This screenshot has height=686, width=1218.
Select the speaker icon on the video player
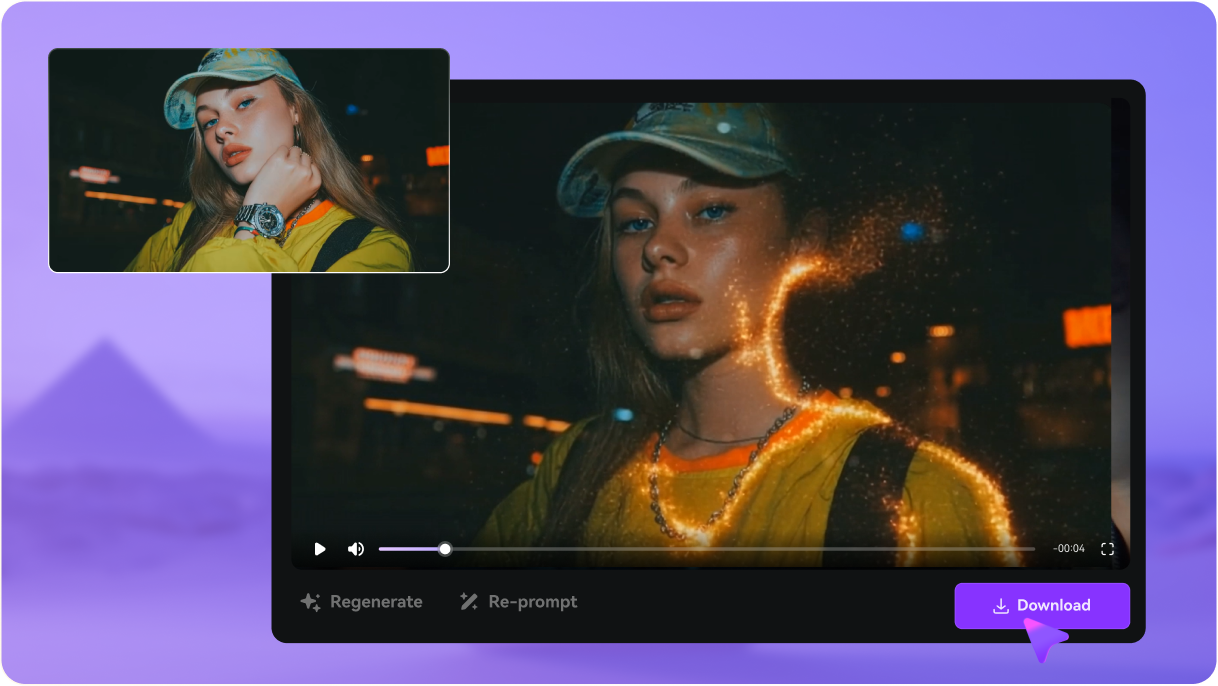tap(356, 549)
